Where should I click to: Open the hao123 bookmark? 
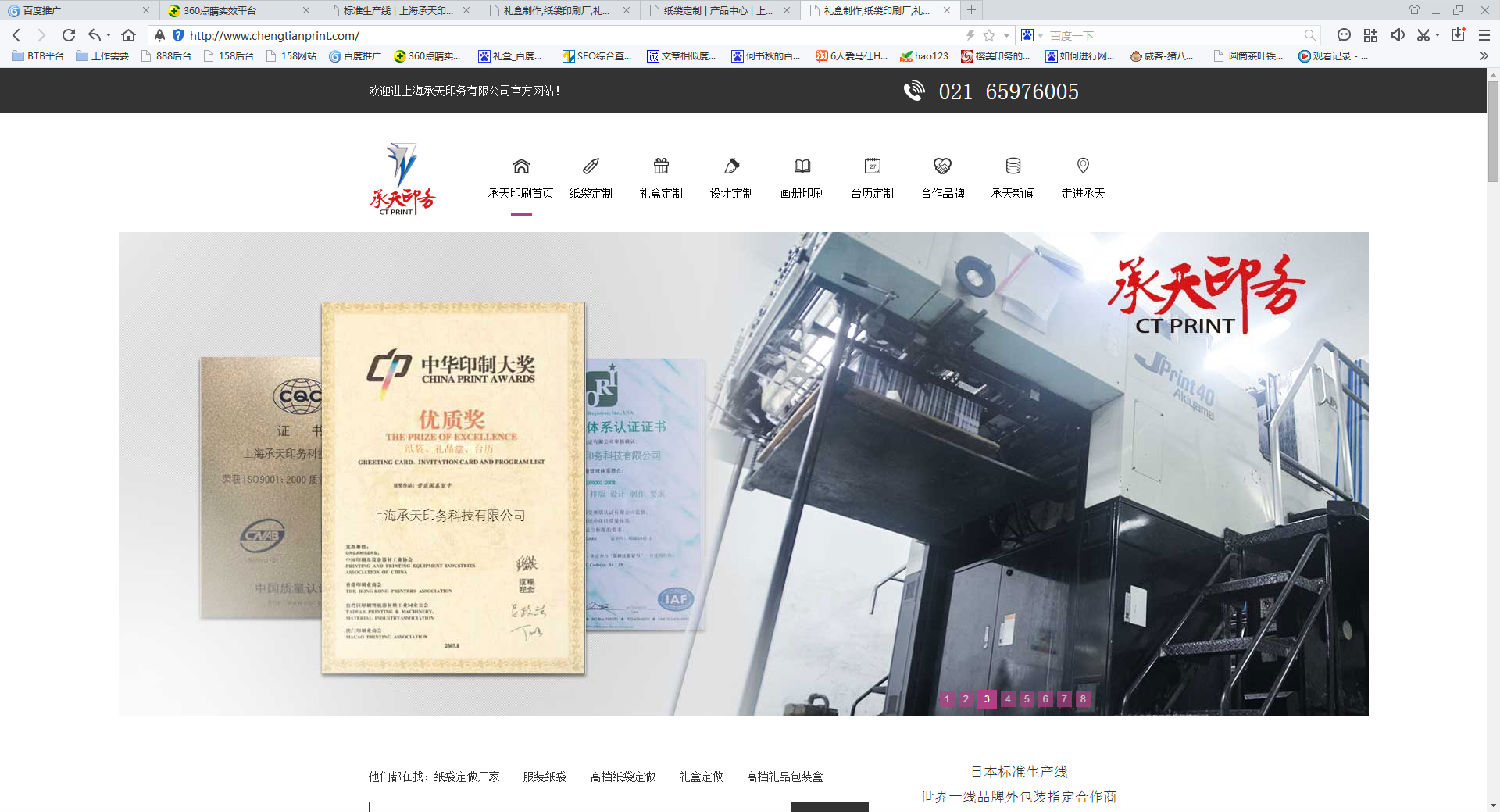pyautogui.click(x=924, y=56)
